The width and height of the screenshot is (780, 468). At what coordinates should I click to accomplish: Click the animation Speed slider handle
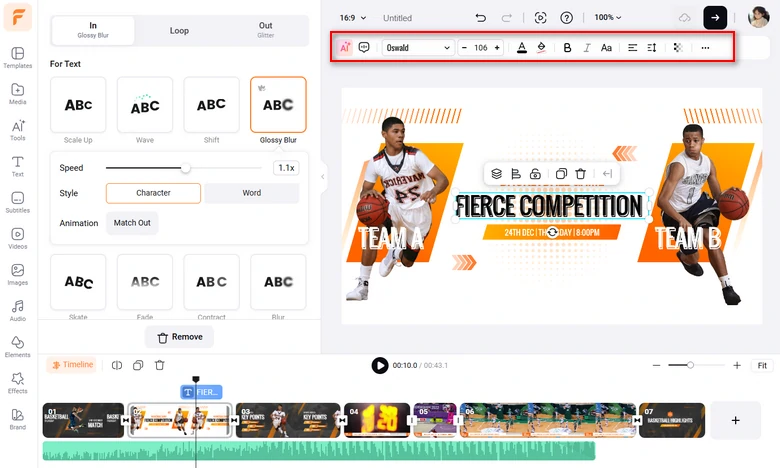pos(186,168)
